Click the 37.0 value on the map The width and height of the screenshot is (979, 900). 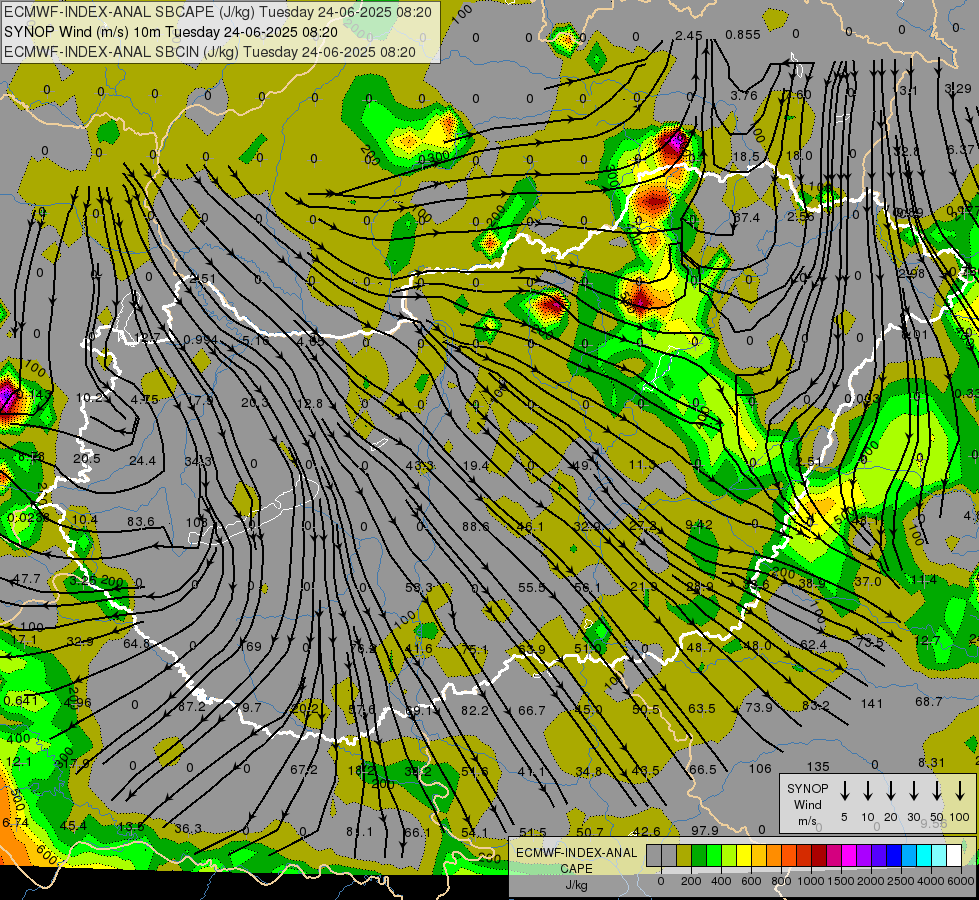tap(868, 581)
